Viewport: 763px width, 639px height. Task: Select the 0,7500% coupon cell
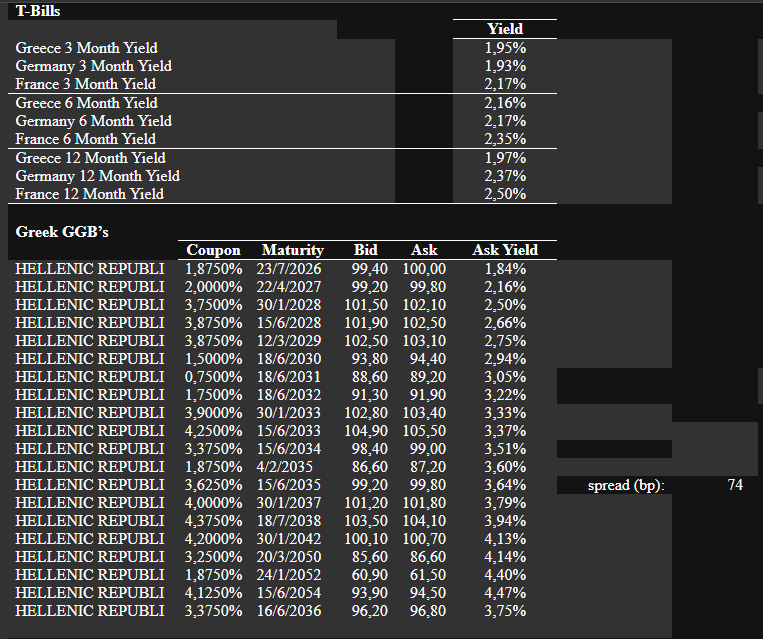coord(214,376)
